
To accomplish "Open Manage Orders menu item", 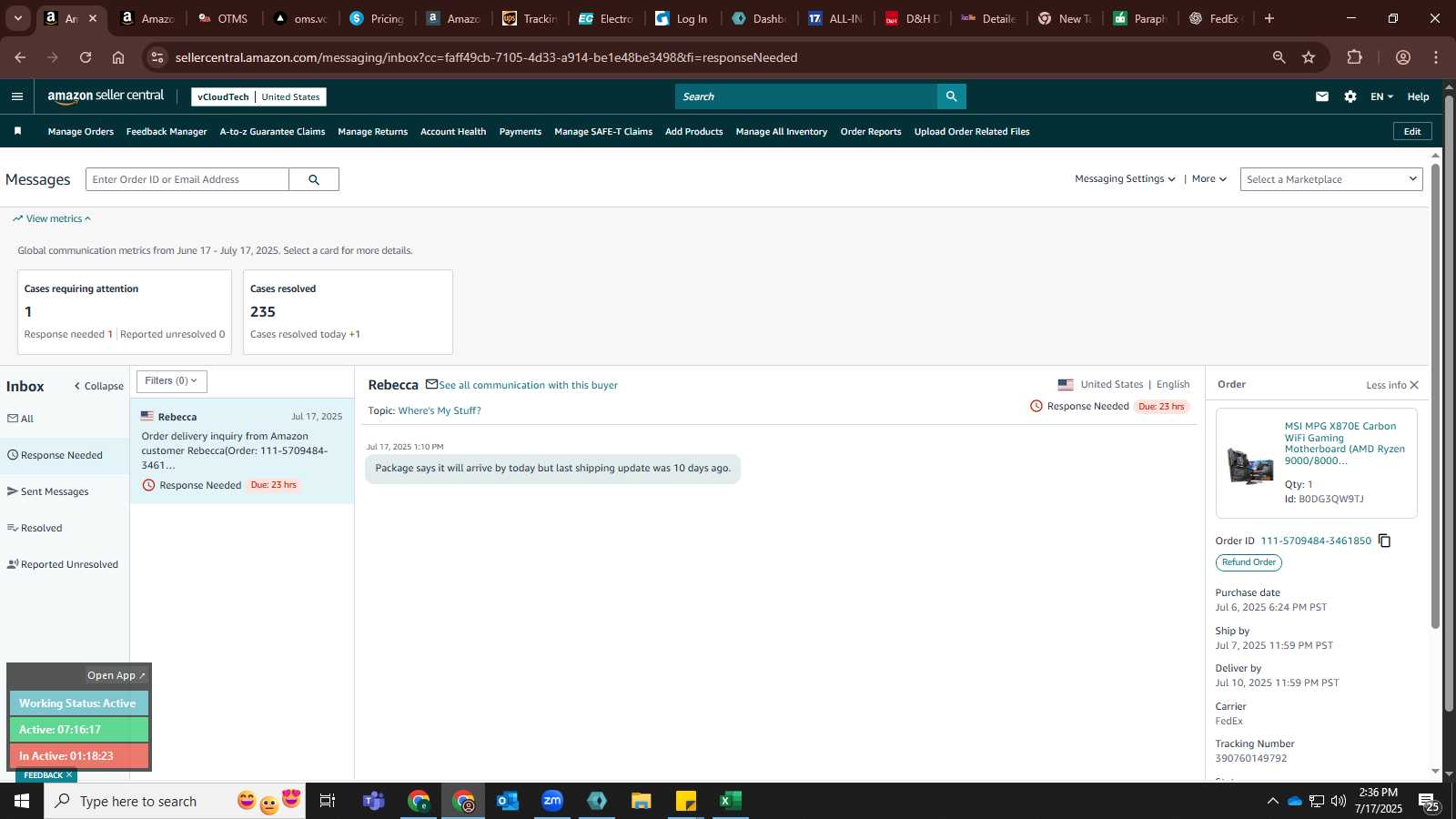I will tap(81, 132).
